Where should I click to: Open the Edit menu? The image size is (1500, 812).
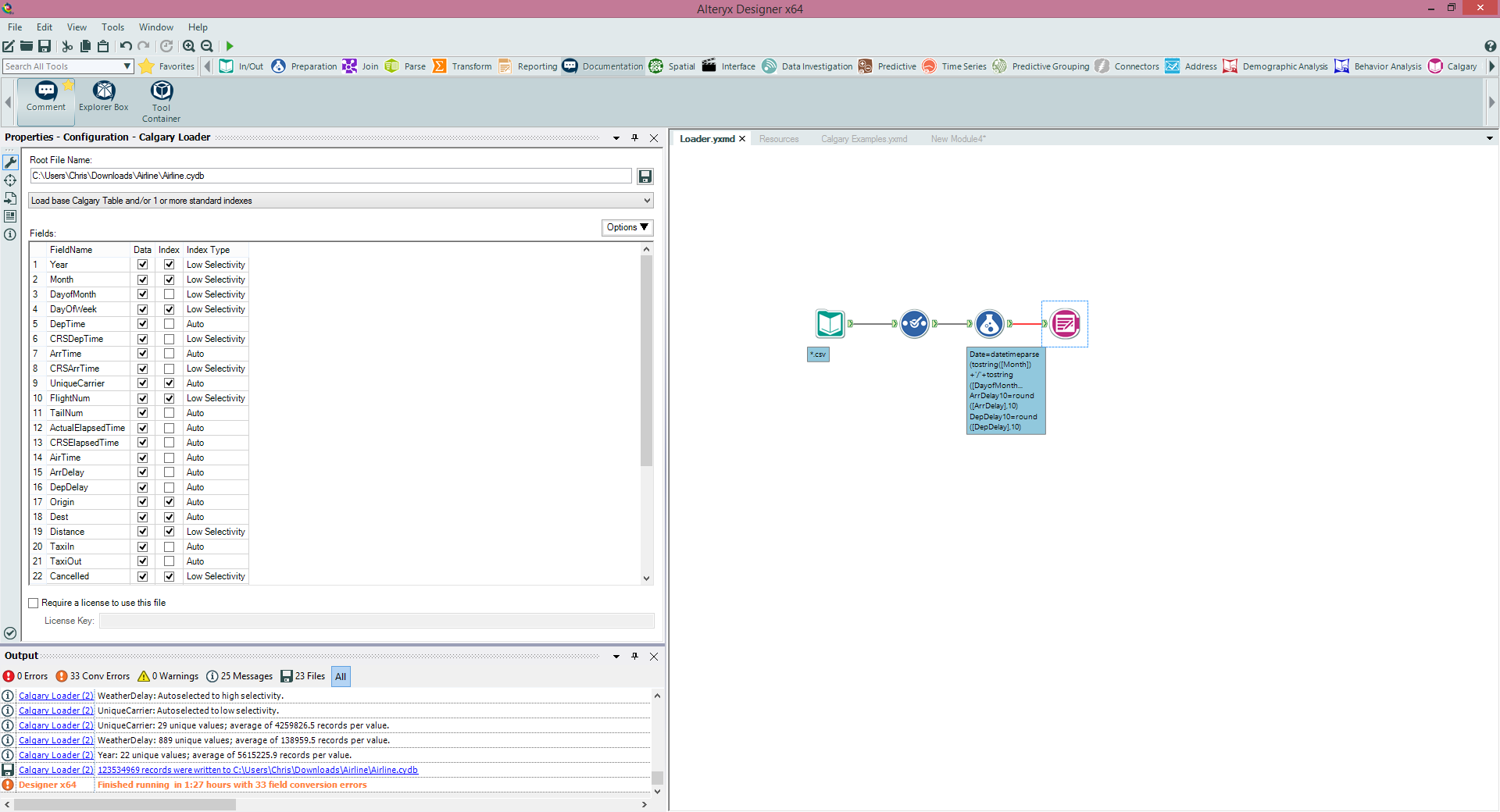click(x=45, y=27)
